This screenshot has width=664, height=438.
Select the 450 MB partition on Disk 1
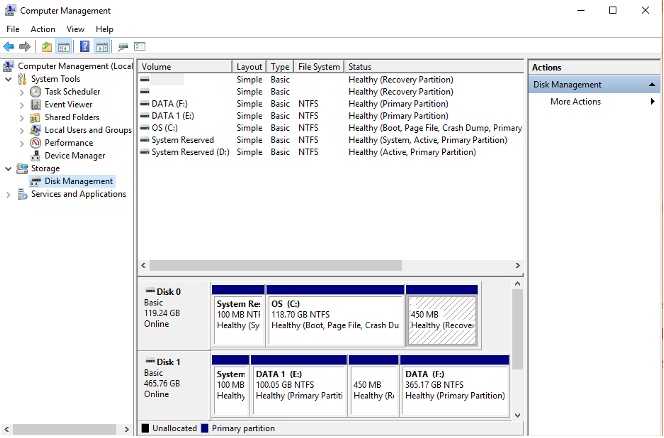[x=373, y=391]
